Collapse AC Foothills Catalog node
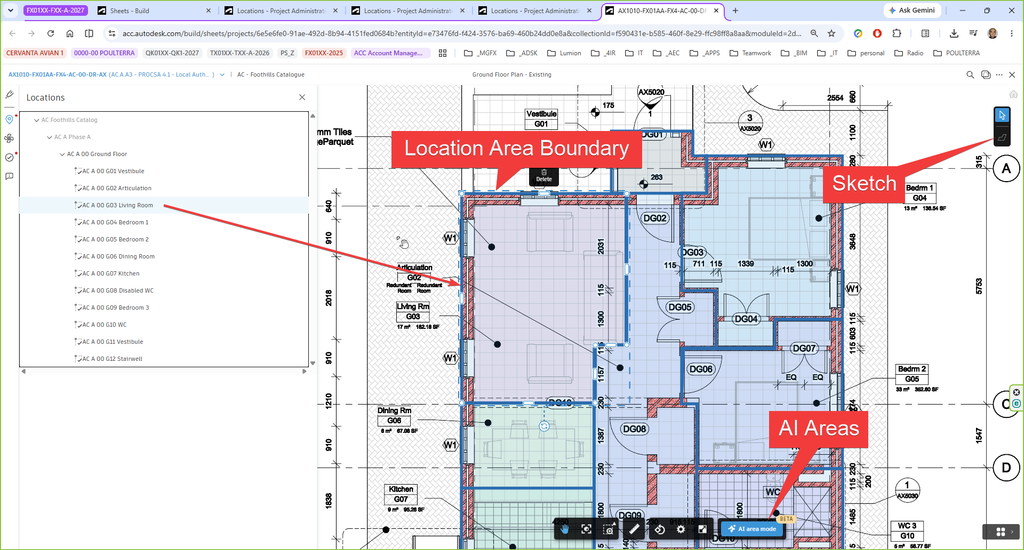The width and height of the screenshot is (1024, 550). (x=37, y=120)
